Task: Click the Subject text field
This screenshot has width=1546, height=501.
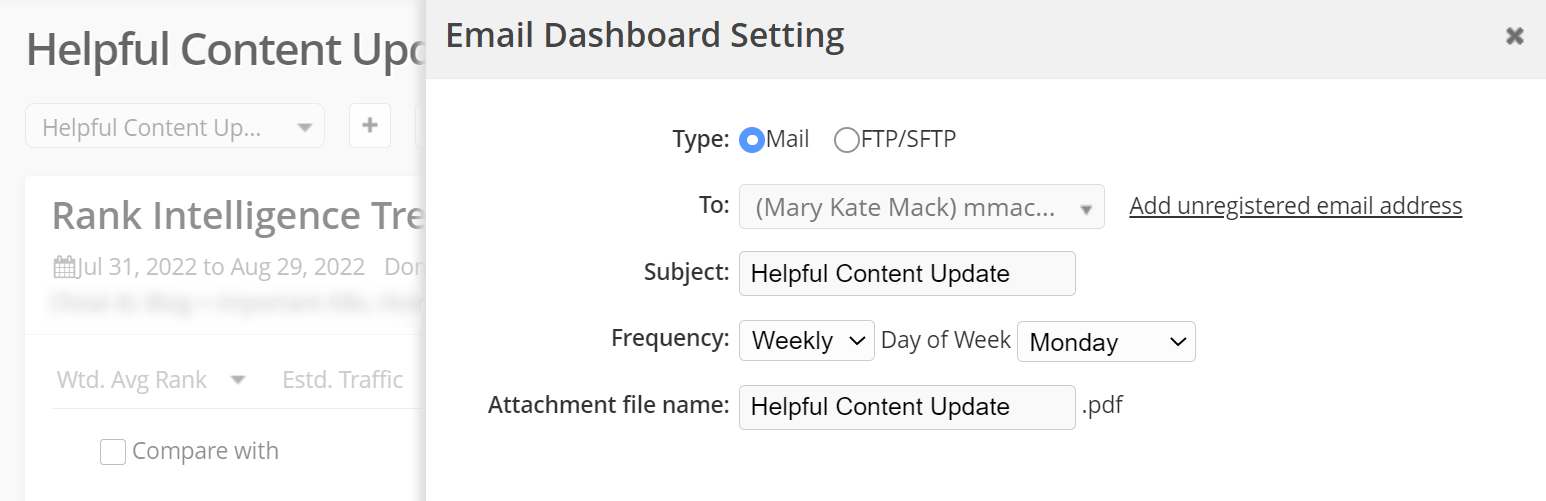Action: tap(906, 274)
